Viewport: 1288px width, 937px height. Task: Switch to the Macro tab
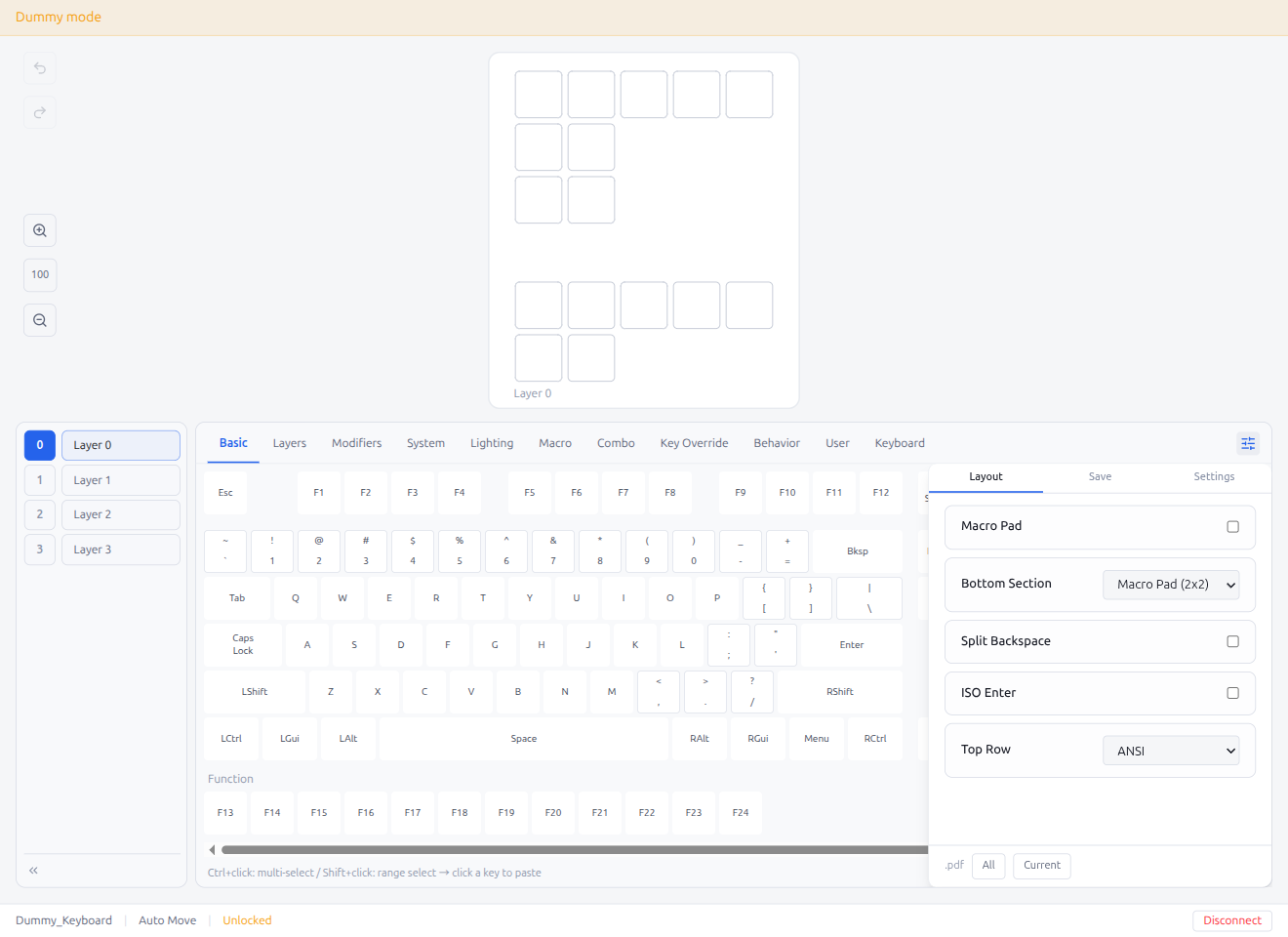[554, 442]
